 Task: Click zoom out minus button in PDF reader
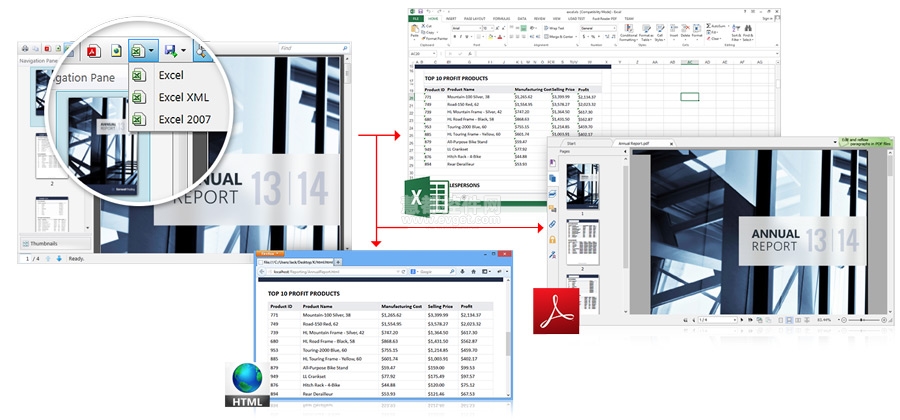pyautogui.click(x=844, y=320)
